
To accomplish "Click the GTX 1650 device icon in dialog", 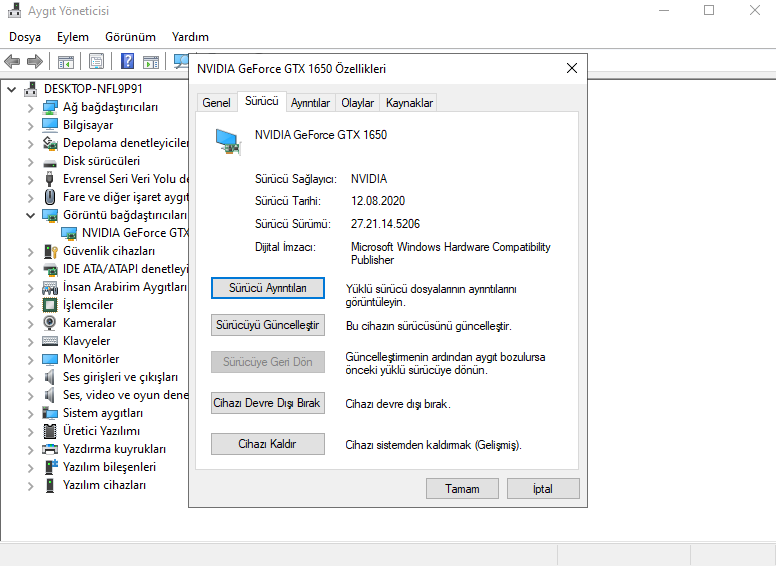I will [x=228, y=142].
